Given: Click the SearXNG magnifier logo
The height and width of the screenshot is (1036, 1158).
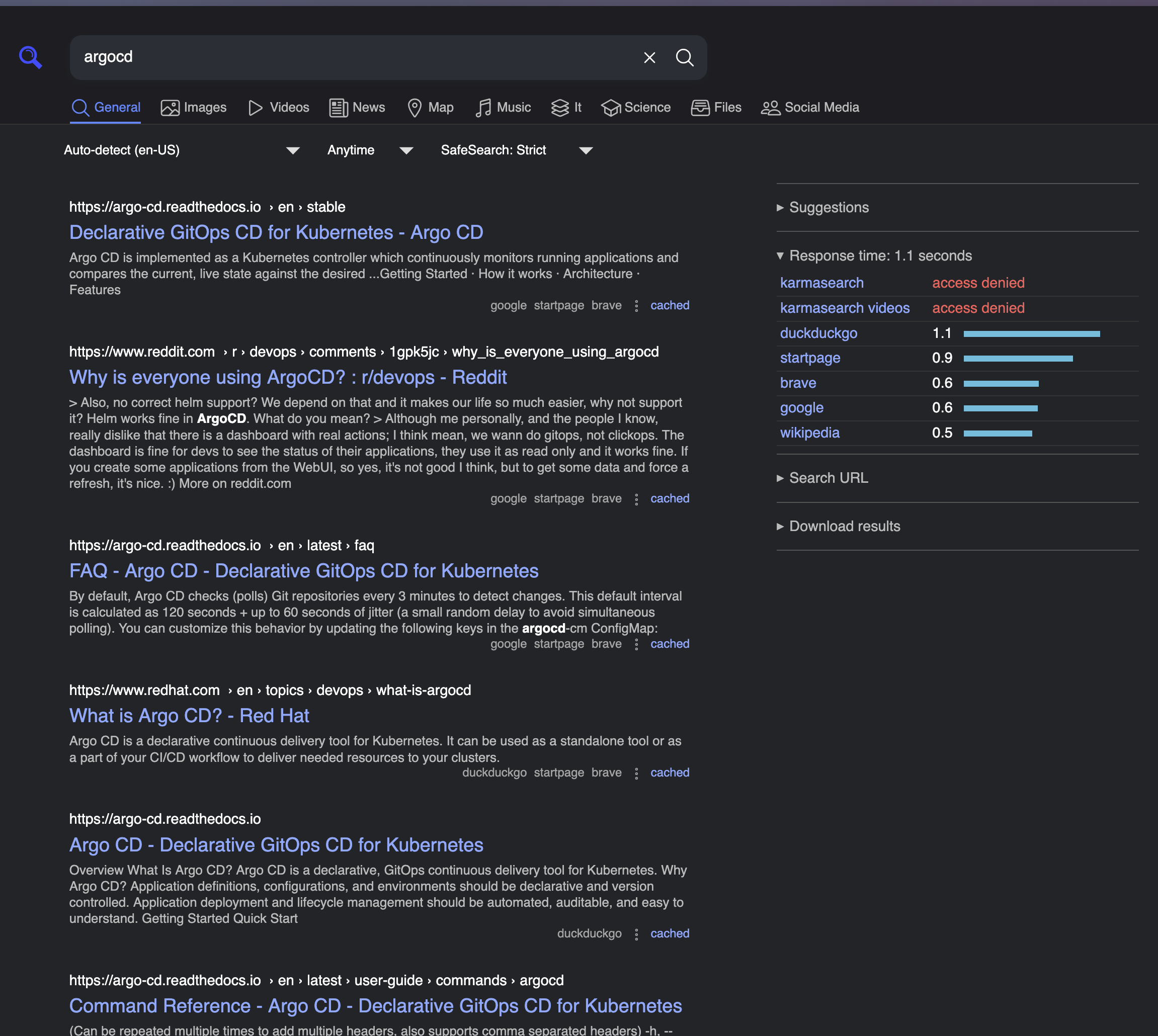Looking at the screenshot, I should click(x=30, y=57).
